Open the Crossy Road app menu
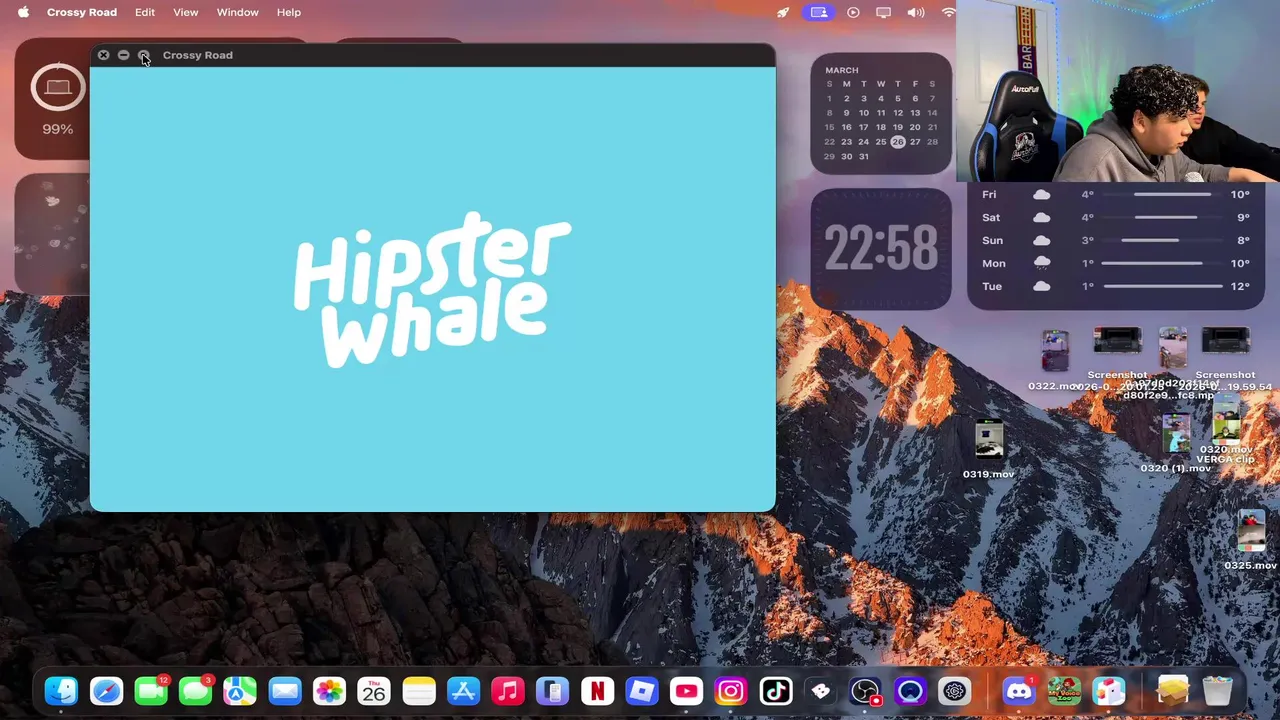The height and width of the screenshot is (720, 1280). tap(82, 12)
